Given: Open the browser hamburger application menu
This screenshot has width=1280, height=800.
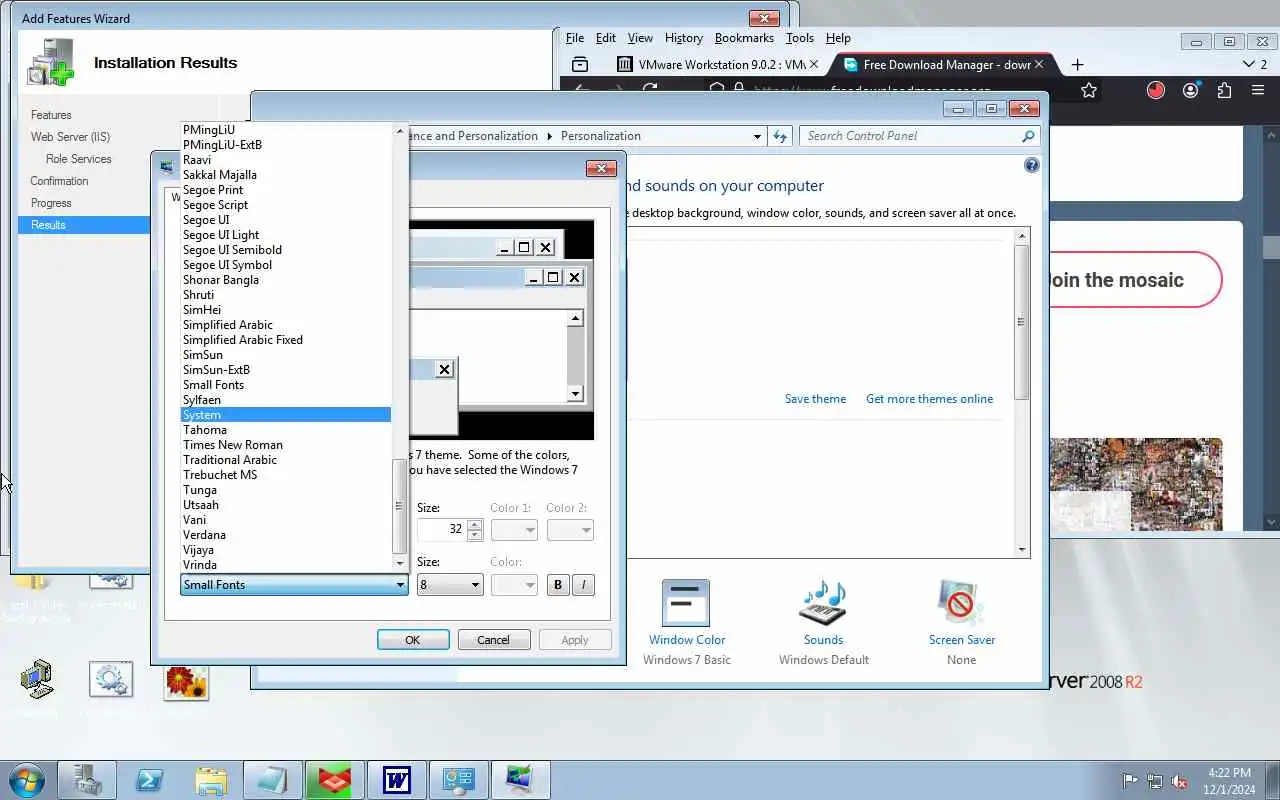Looking at the screenshot, I should [1258, 90].
